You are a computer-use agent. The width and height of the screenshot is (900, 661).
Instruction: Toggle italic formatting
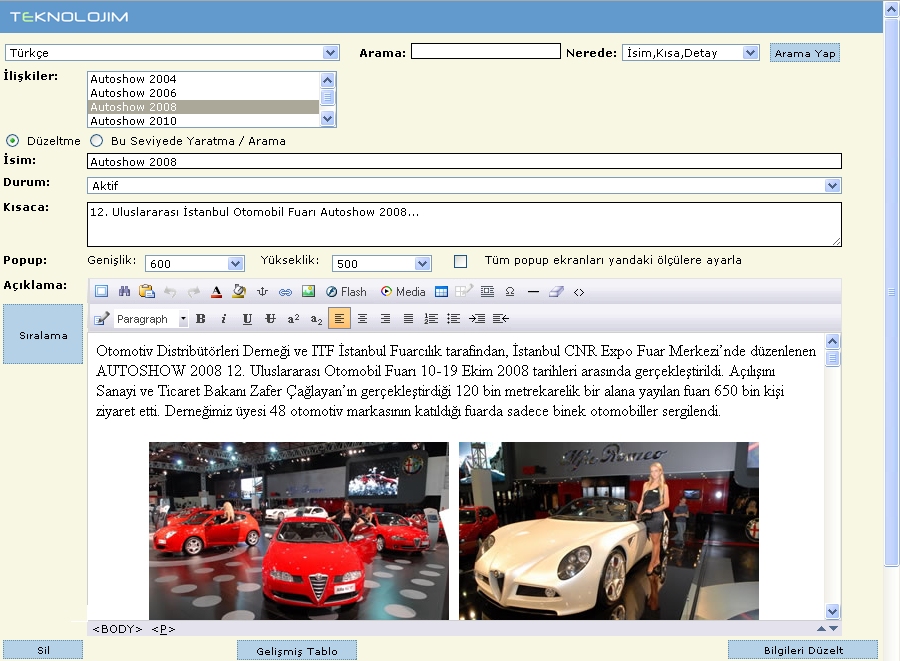pos(224,318)
